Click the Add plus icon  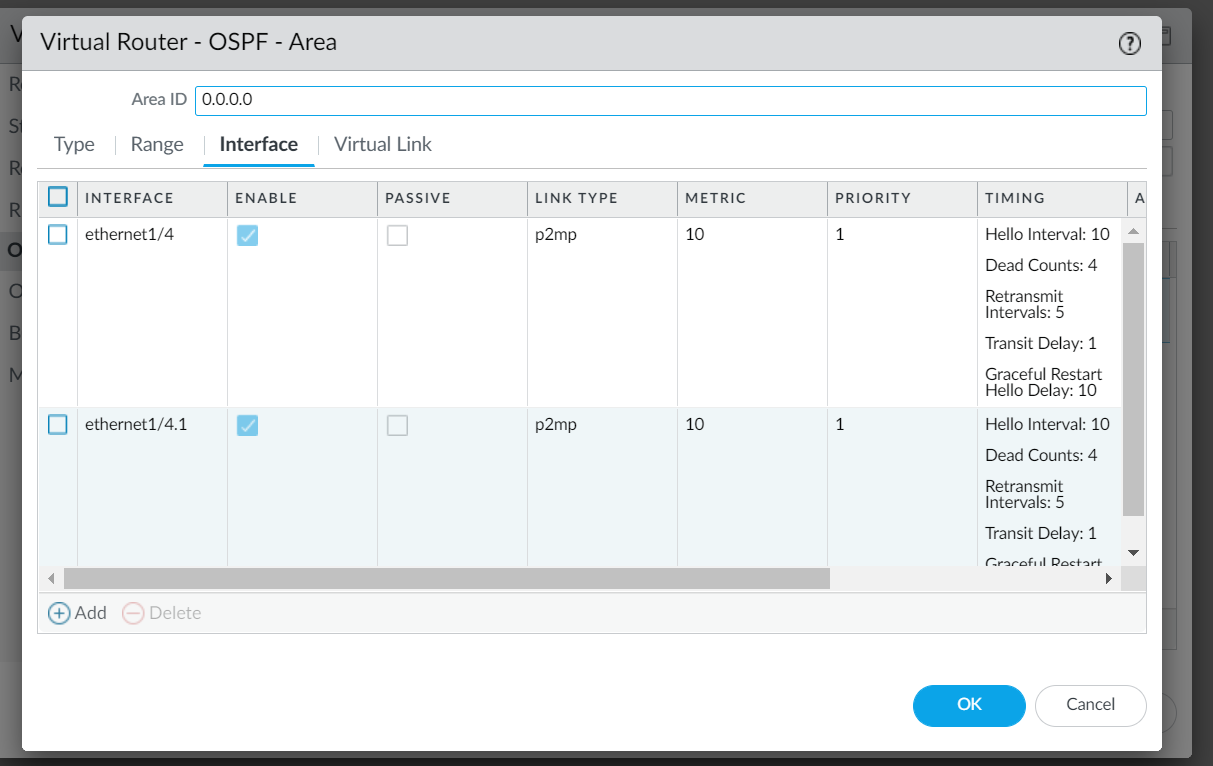pyautogui.click(x=60, y=613)
